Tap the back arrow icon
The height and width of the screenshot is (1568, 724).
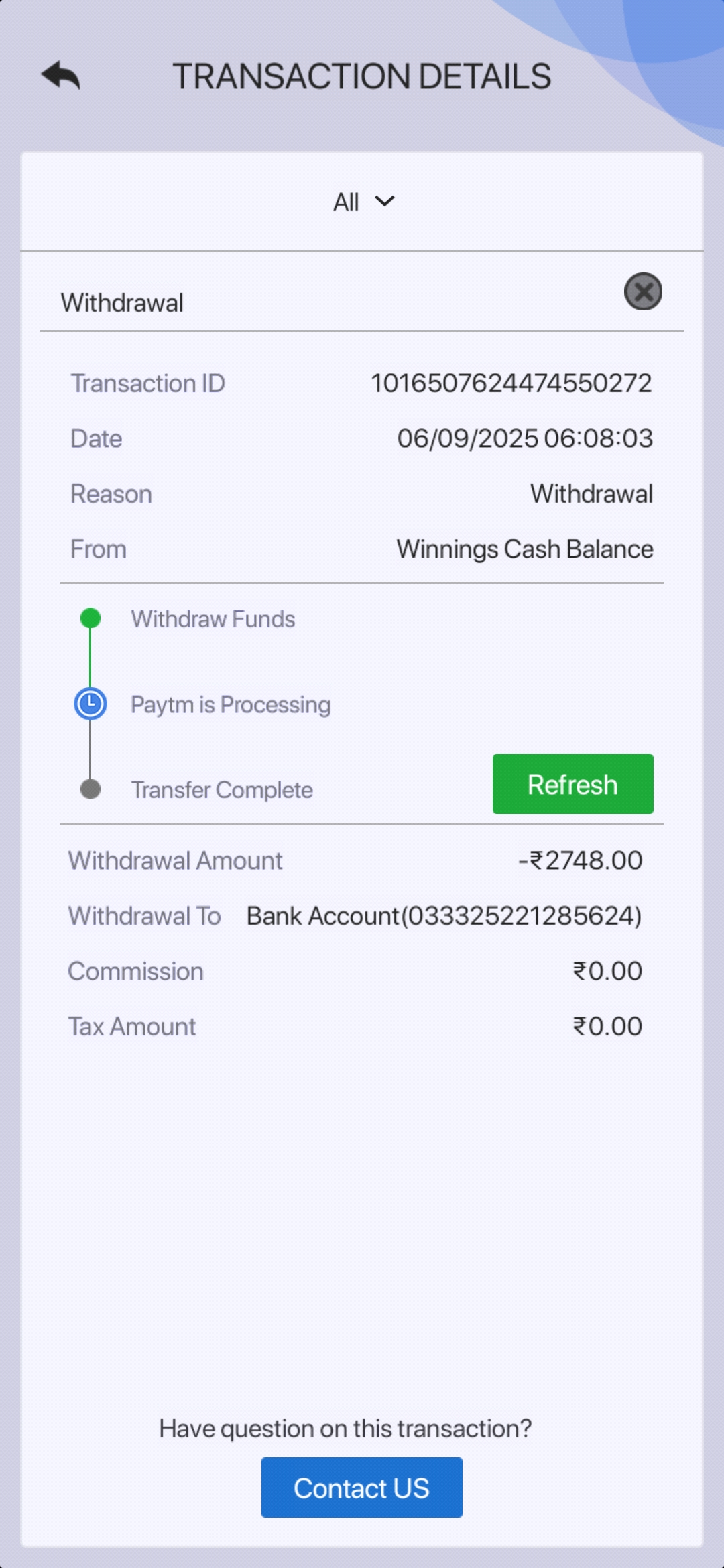[x=61, y=76]
